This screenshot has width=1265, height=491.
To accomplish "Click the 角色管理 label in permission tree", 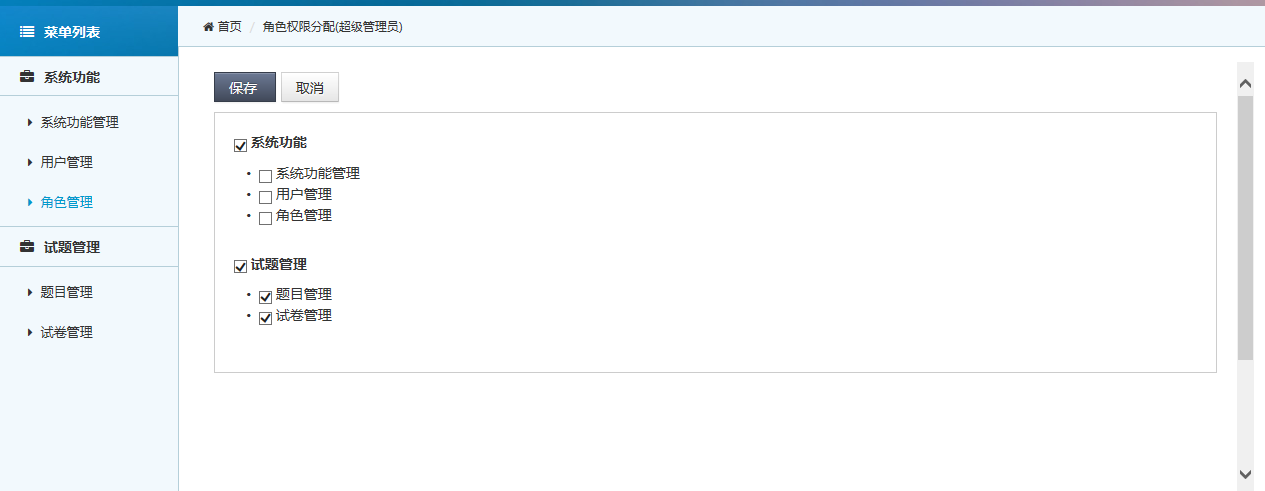I will [x=304, y=215].
